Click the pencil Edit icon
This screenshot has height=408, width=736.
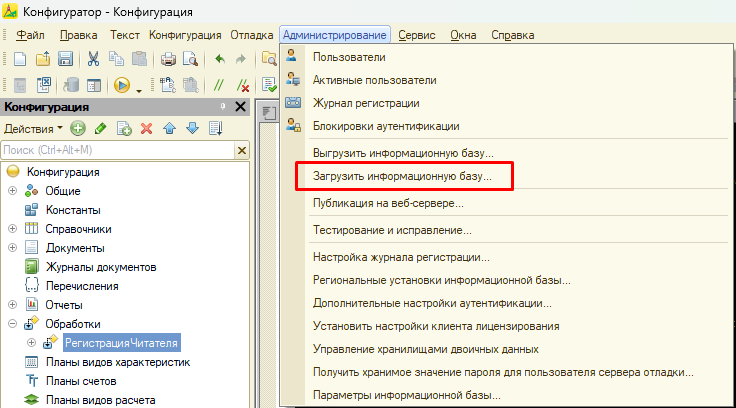pos(100,128)
